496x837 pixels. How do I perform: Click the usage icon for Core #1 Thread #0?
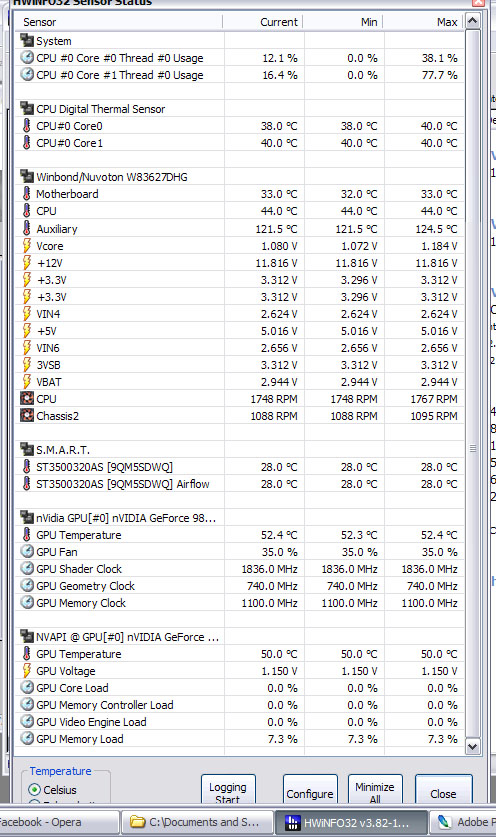coord(27,75)
